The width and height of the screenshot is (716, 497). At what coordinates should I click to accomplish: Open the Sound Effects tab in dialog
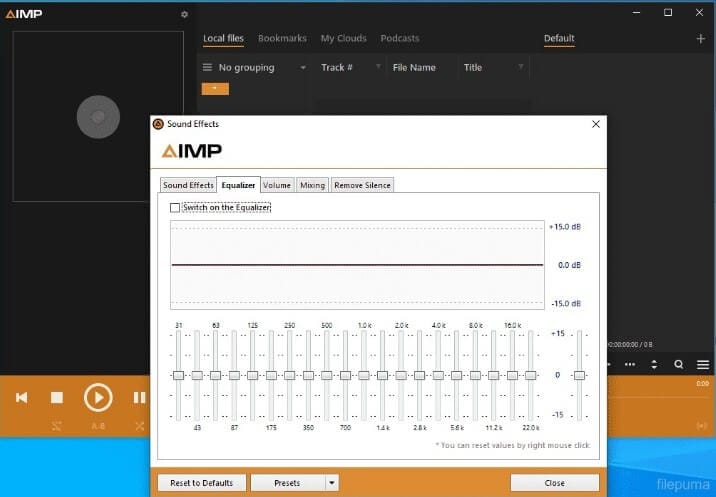point(188,185)
